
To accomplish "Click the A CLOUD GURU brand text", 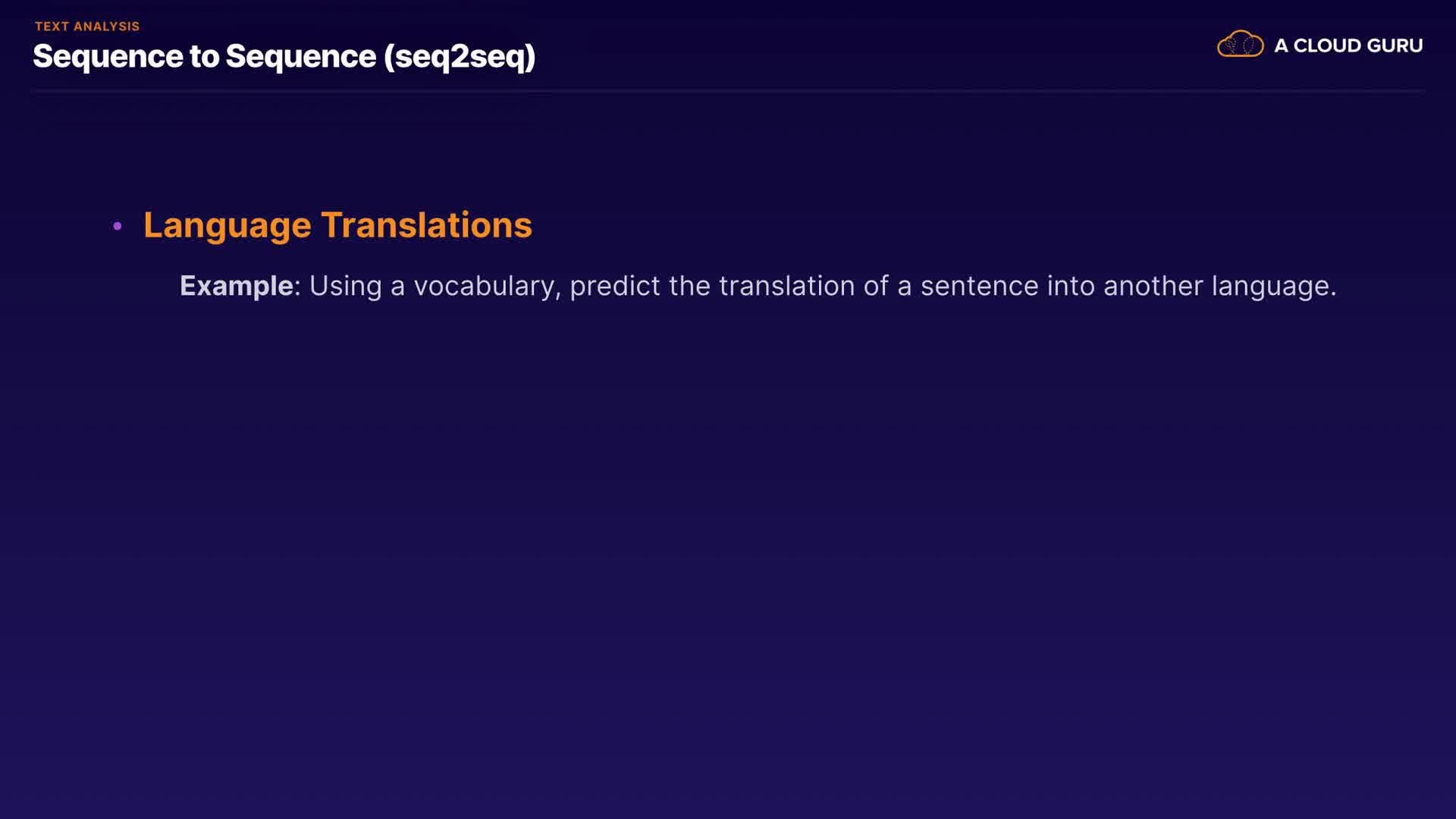I will coord(1348,45).
